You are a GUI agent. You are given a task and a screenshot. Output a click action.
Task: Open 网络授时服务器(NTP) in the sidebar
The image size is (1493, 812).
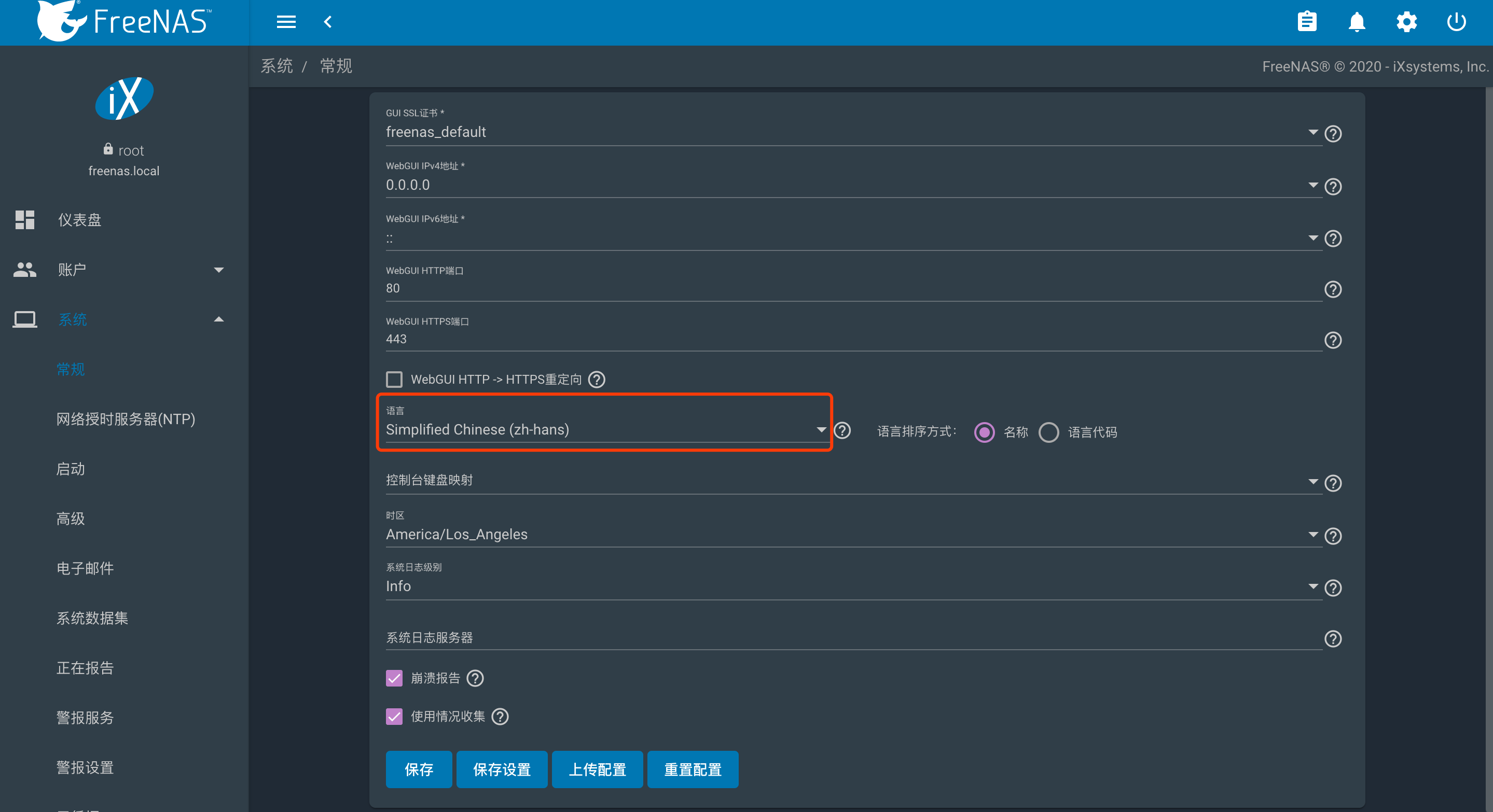126,419
